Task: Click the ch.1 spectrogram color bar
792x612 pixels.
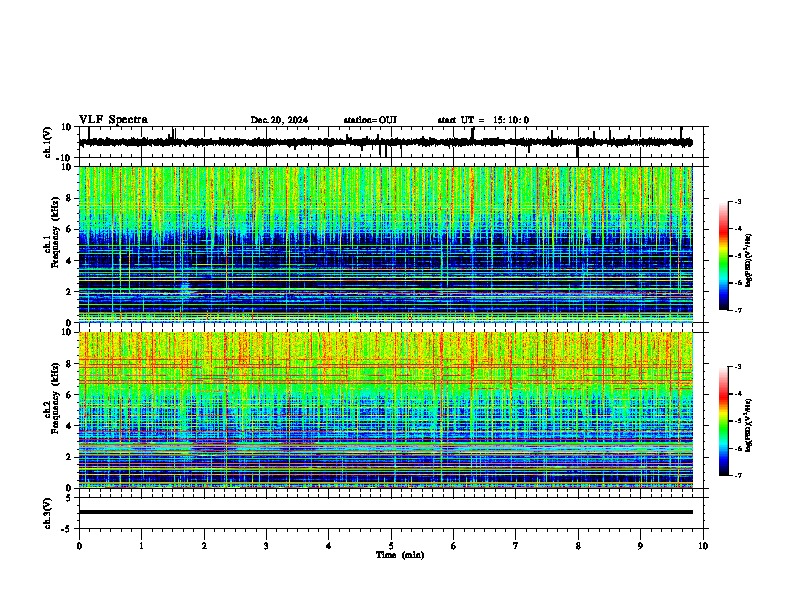Action: (x=724, y=256)
